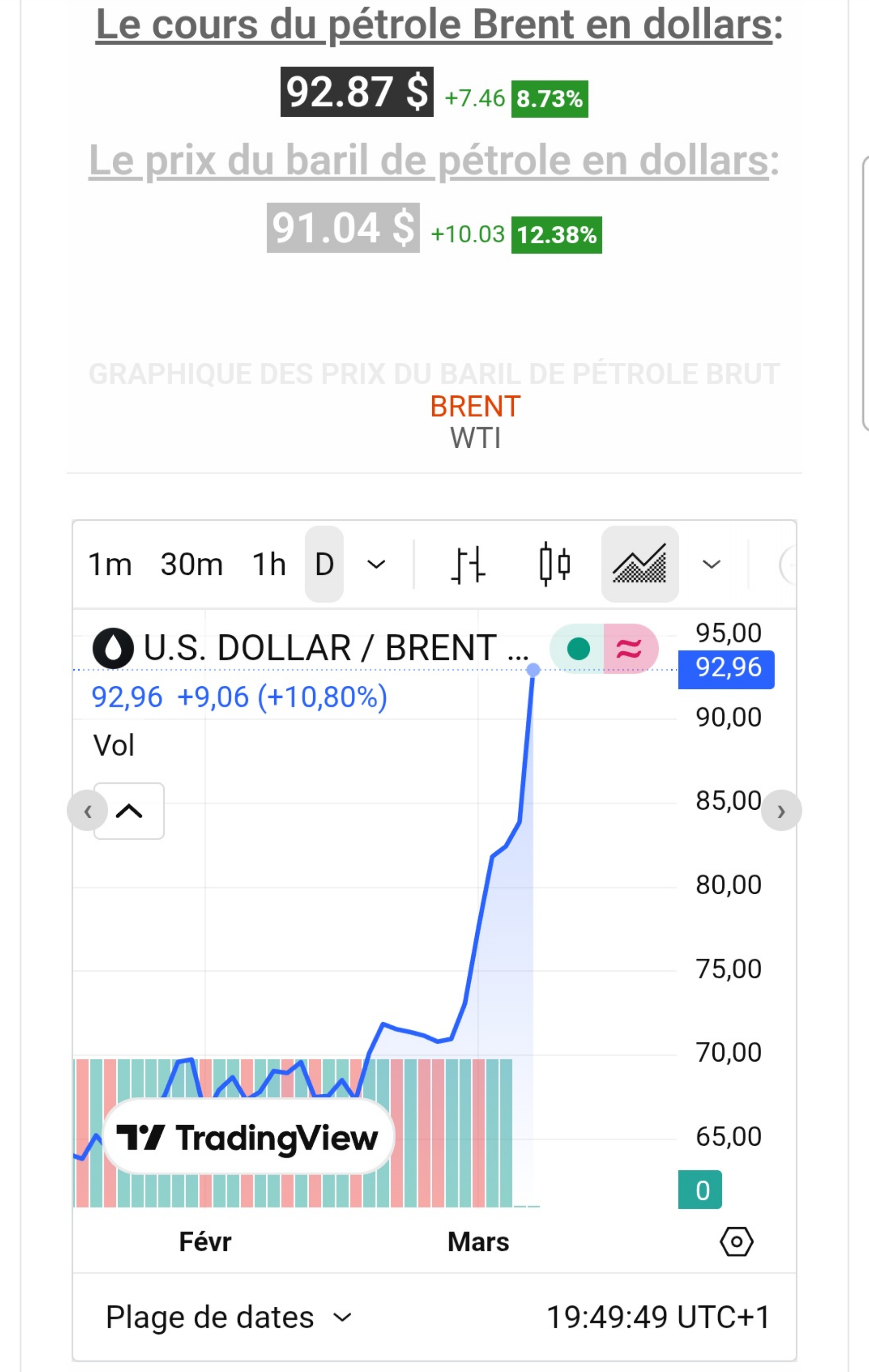Select the bars chart style icon
Image resolution: width=869 pixels, height=1372 pixels.
pyautogui.click(x=468, y=565)
